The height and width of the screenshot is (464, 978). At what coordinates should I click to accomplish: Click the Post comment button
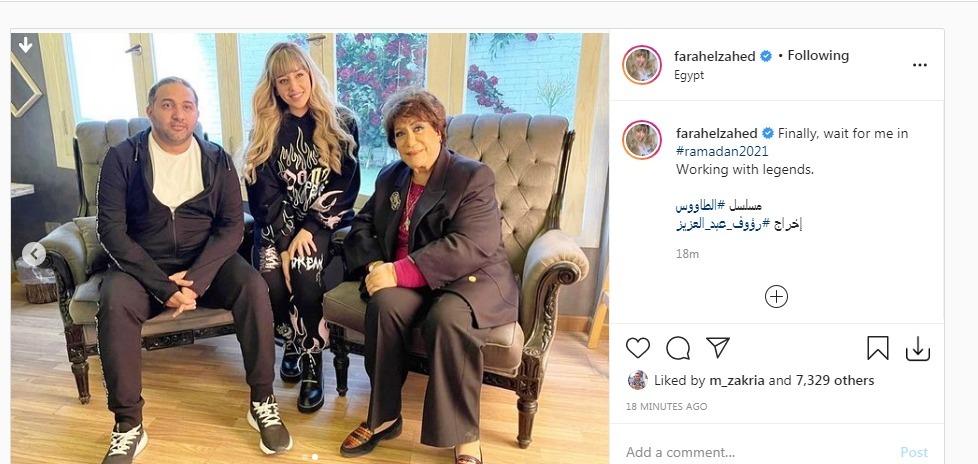(914, 452)
